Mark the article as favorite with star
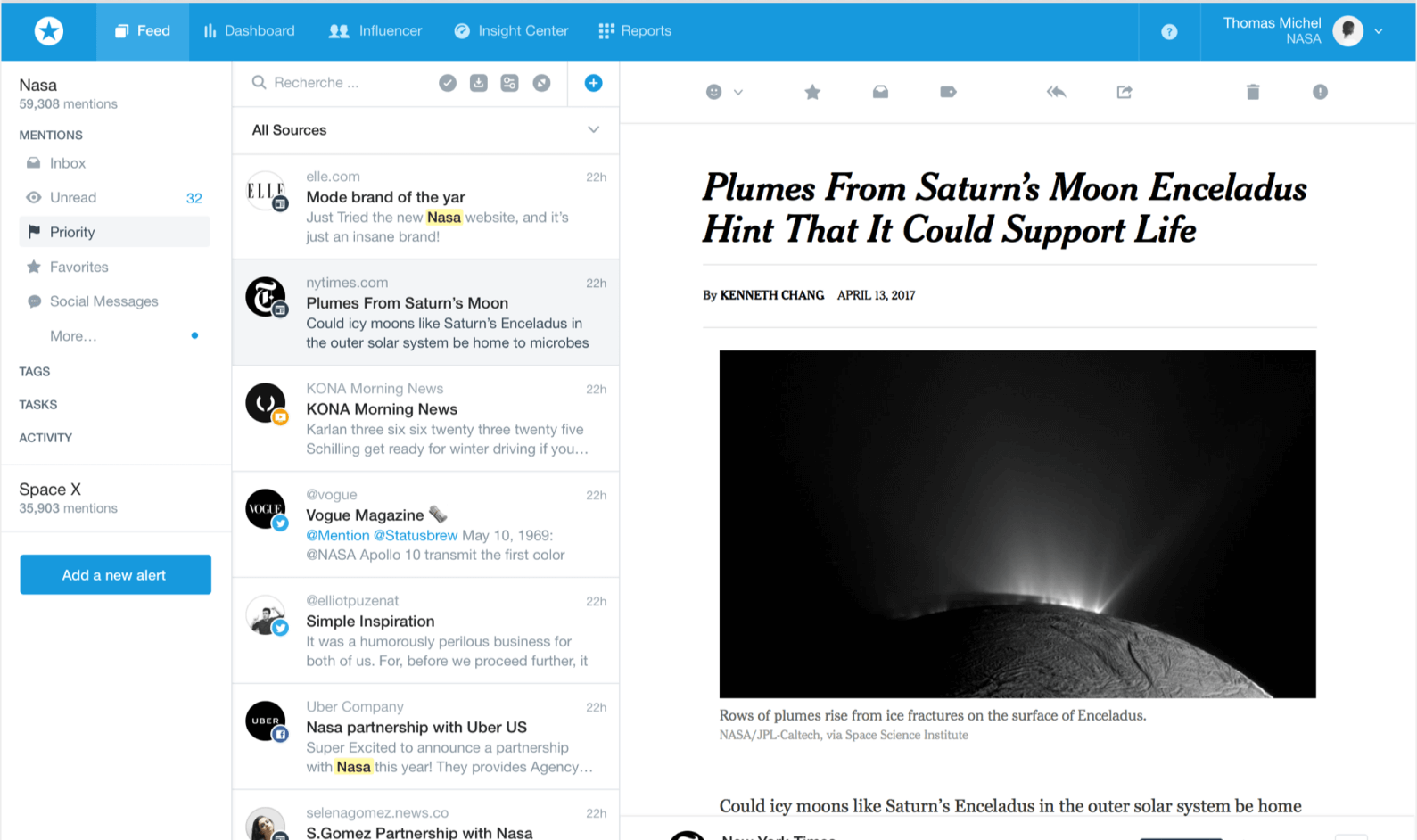This screenshot has height=840, width=1417. click(812, 92)
